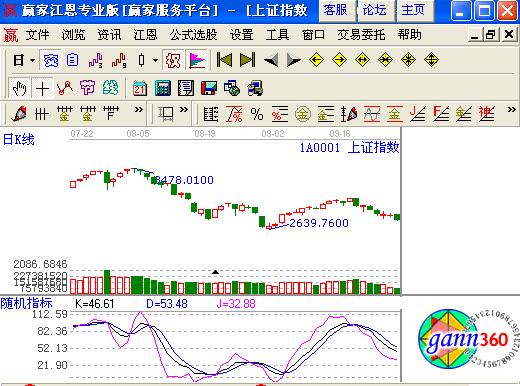Toggle the crosshair cursor tool
The height and width of the screenshot is (386, 520).
click(x=43, y=89)
